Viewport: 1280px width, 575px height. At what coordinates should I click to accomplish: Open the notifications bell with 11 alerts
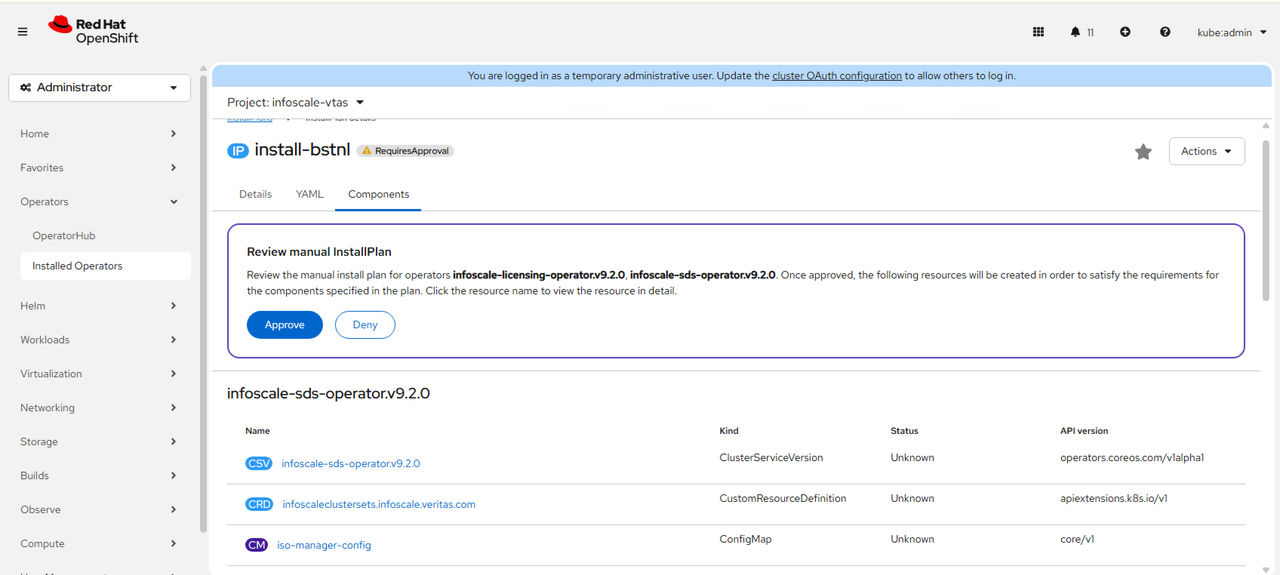tap(1082, 32)
